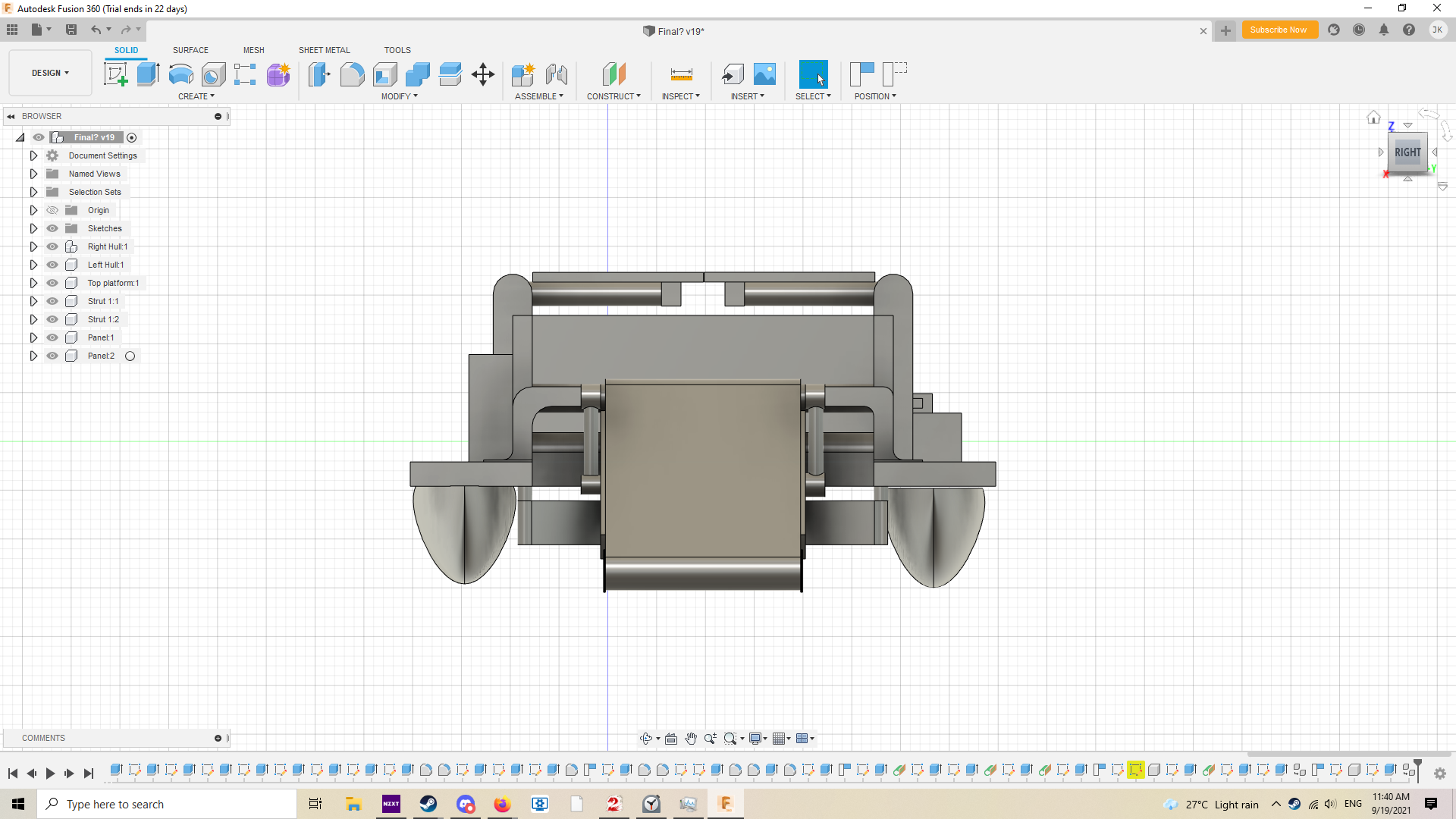Switch to the Sheet Metal tab
The height and width of the screenshot is (819, 1456).
pyautogui.click(x=324, y=50)
